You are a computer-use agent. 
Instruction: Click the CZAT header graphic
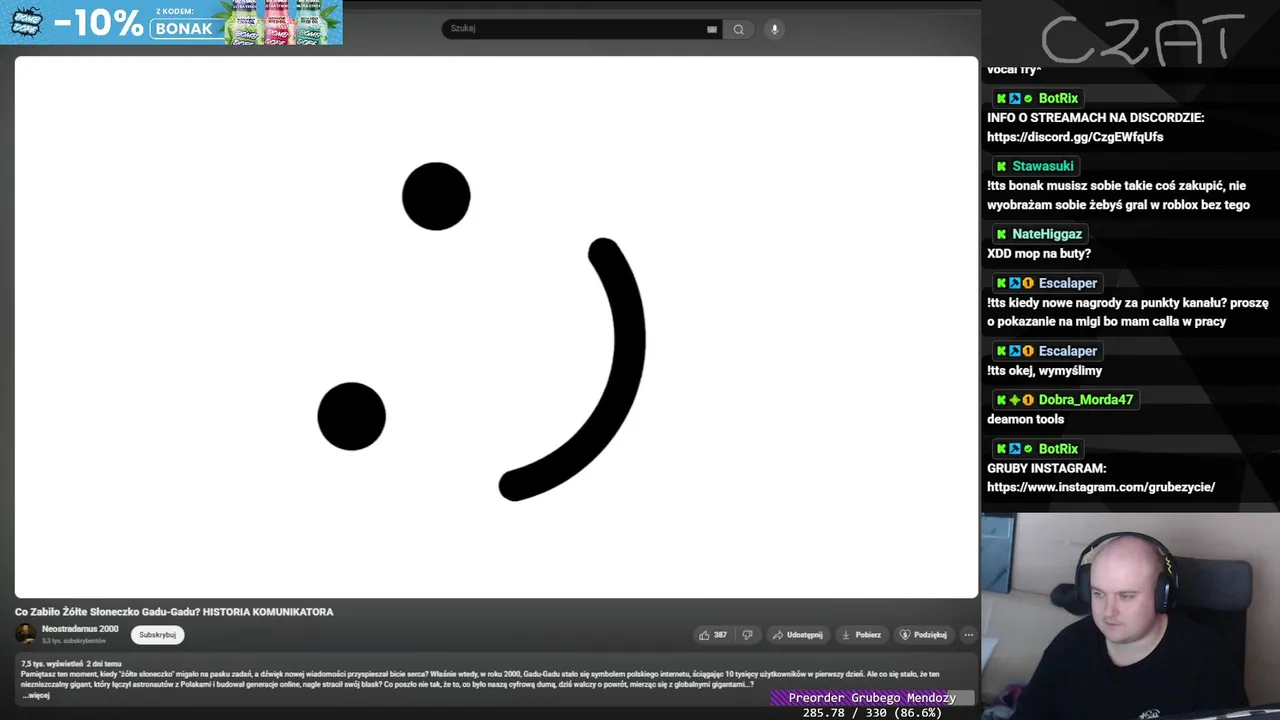[x=1142, y=40]
